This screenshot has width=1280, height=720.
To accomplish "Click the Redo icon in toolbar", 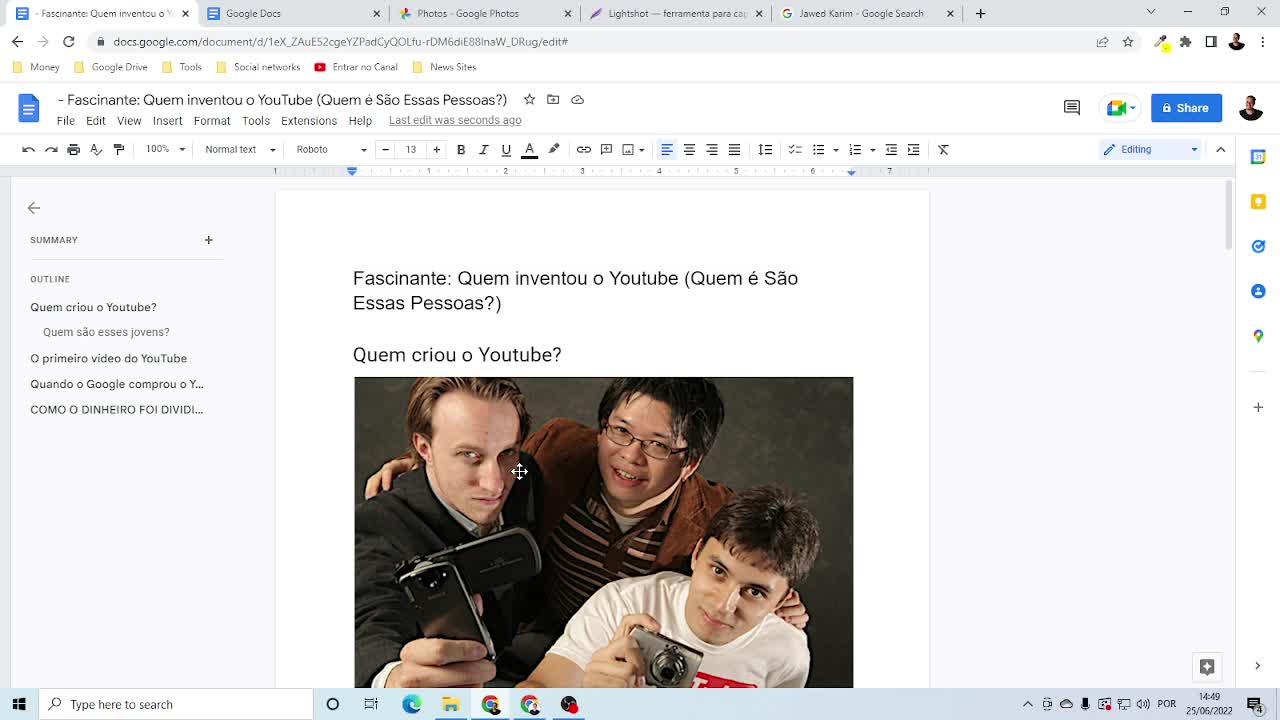I will 51,149.
